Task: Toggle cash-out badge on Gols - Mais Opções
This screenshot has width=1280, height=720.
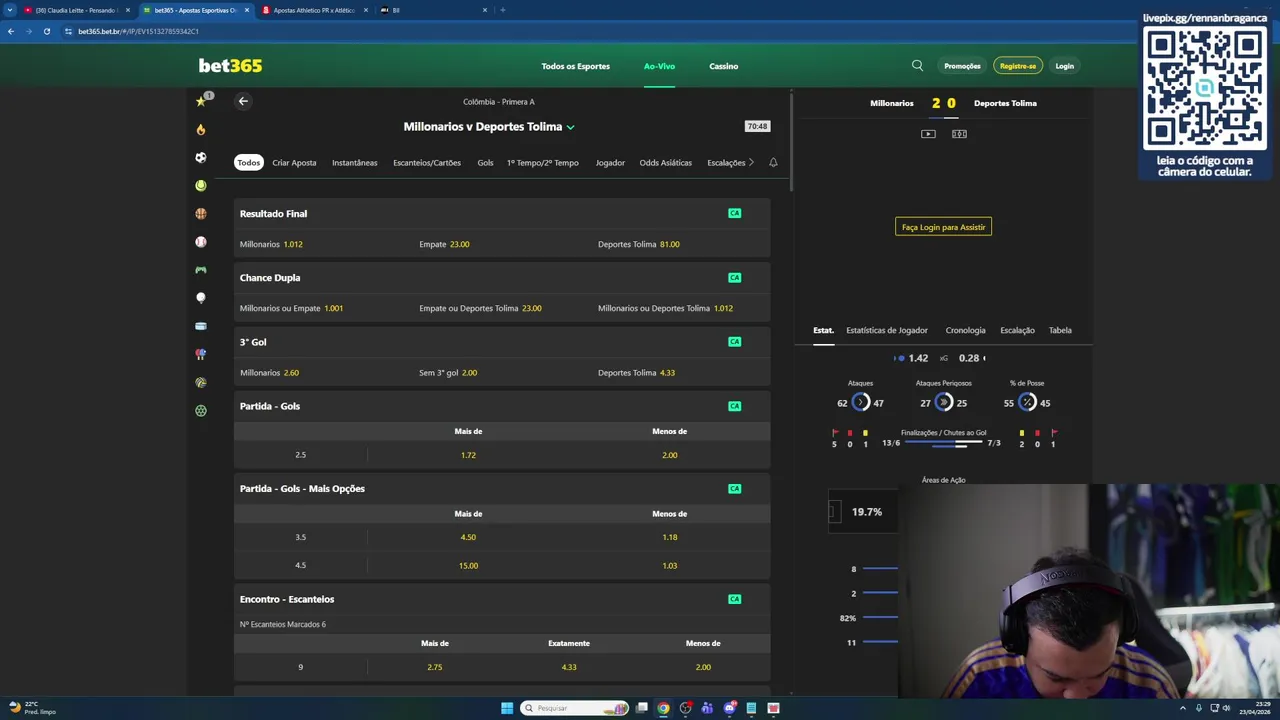Action: 735,489
